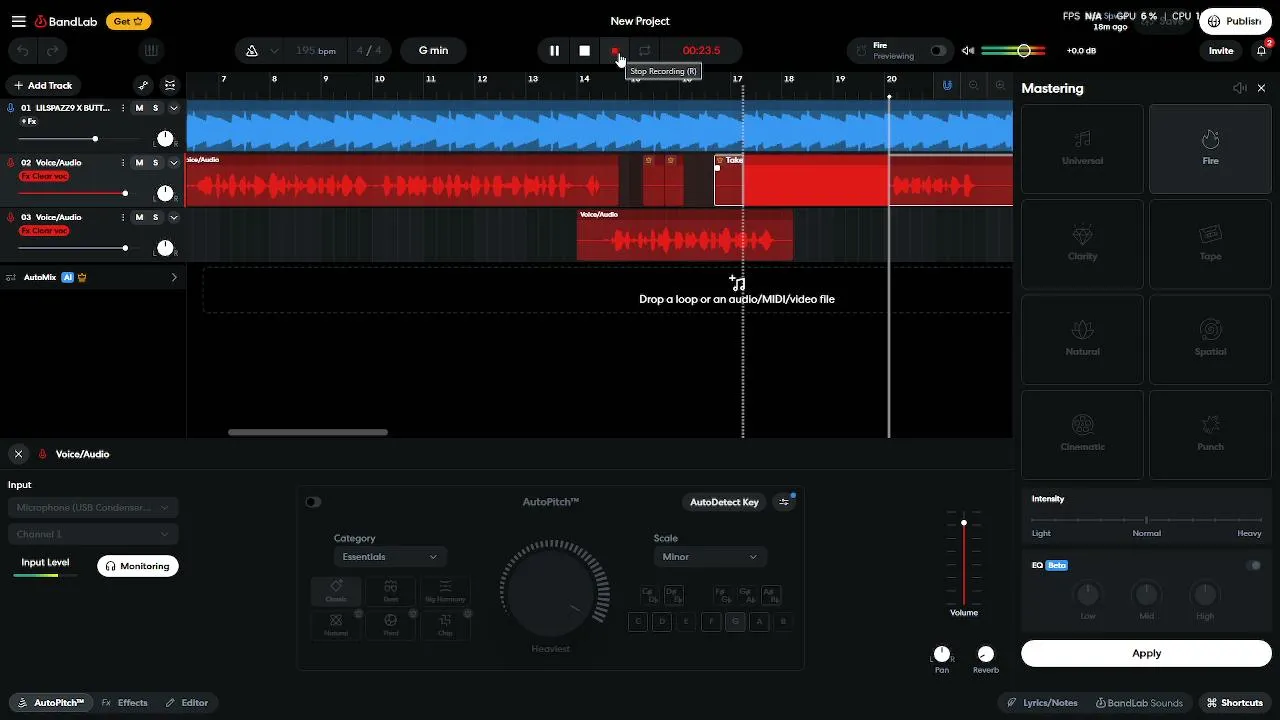Select the Natural mastering preset
1280x720 pixels.
coord(1082,339)
